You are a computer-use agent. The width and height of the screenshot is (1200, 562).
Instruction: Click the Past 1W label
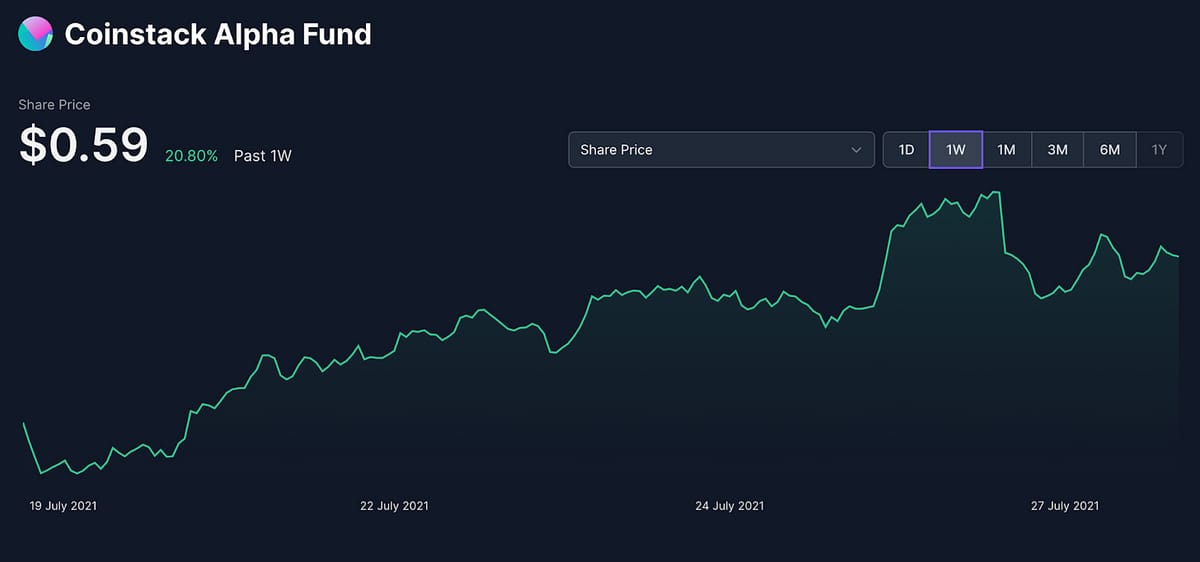[262, 156]
